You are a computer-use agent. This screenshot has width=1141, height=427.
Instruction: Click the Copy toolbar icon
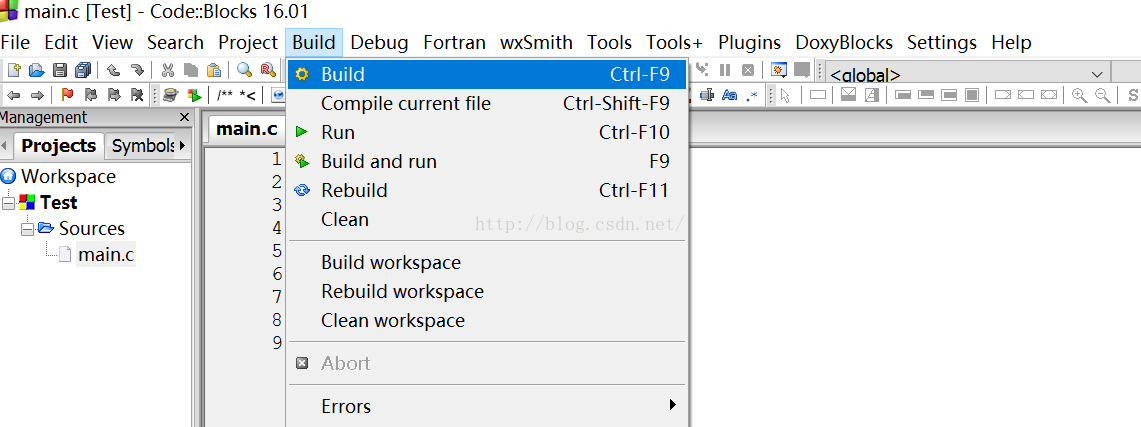[191, 70]
